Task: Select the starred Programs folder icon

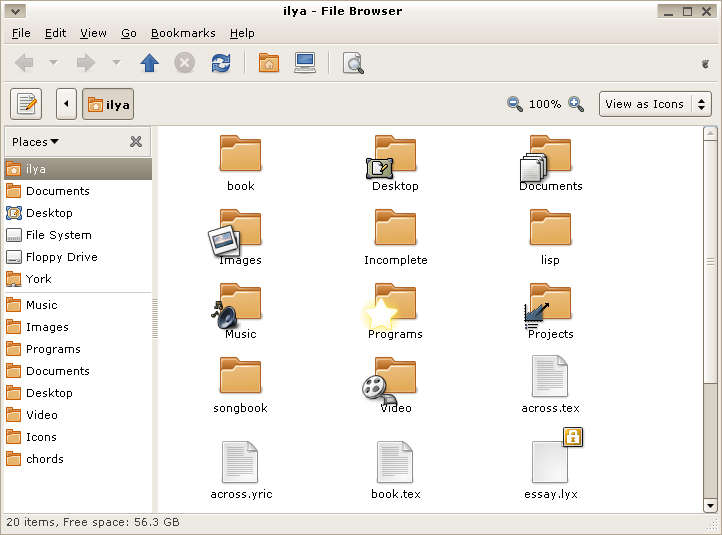Action: point(391,307)
